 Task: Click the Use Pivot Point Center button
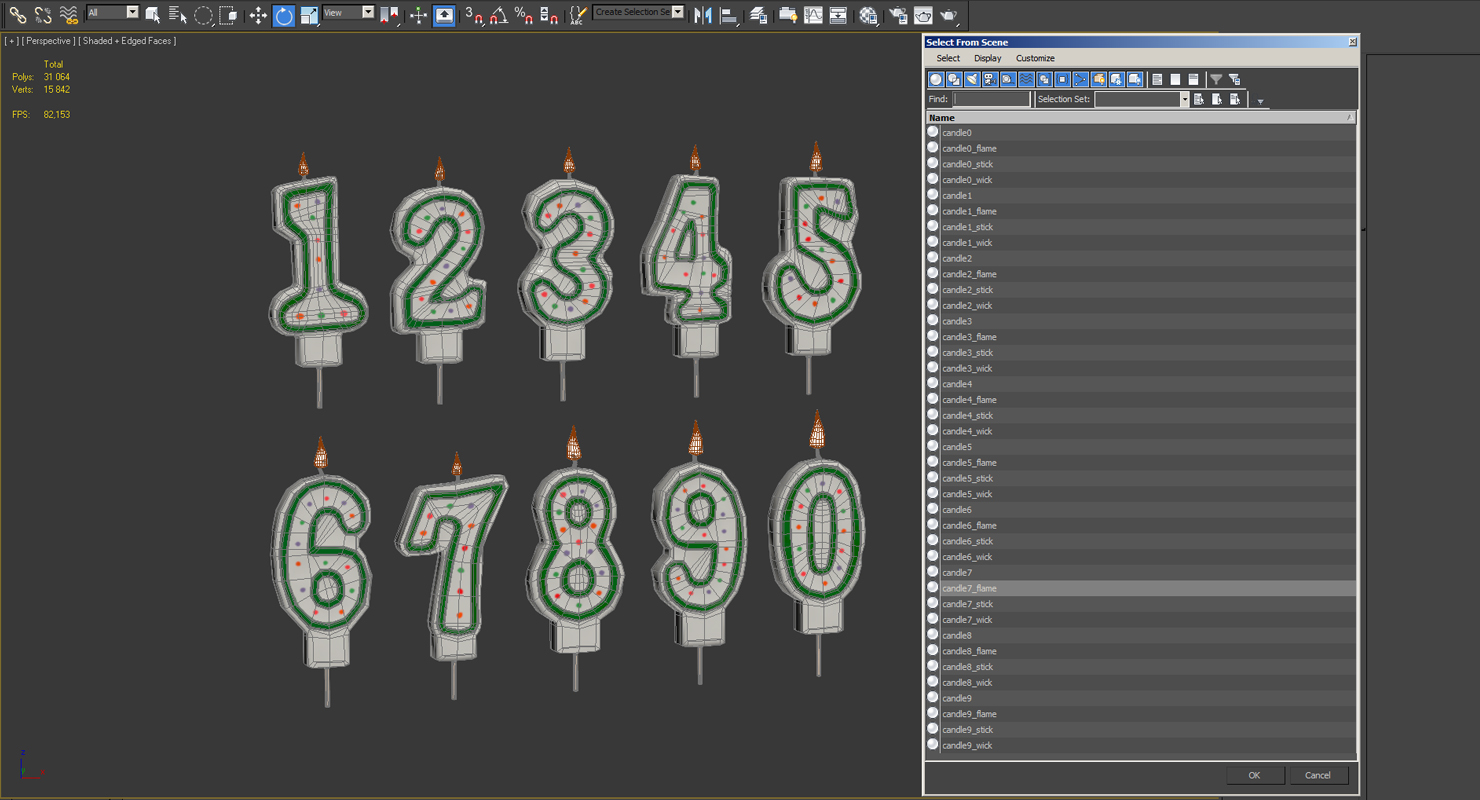[388, 14]
